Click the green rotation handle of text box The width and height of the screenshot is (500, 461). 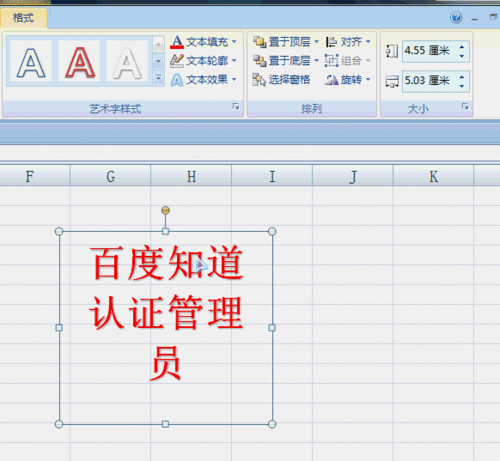(x=165, y=210)
